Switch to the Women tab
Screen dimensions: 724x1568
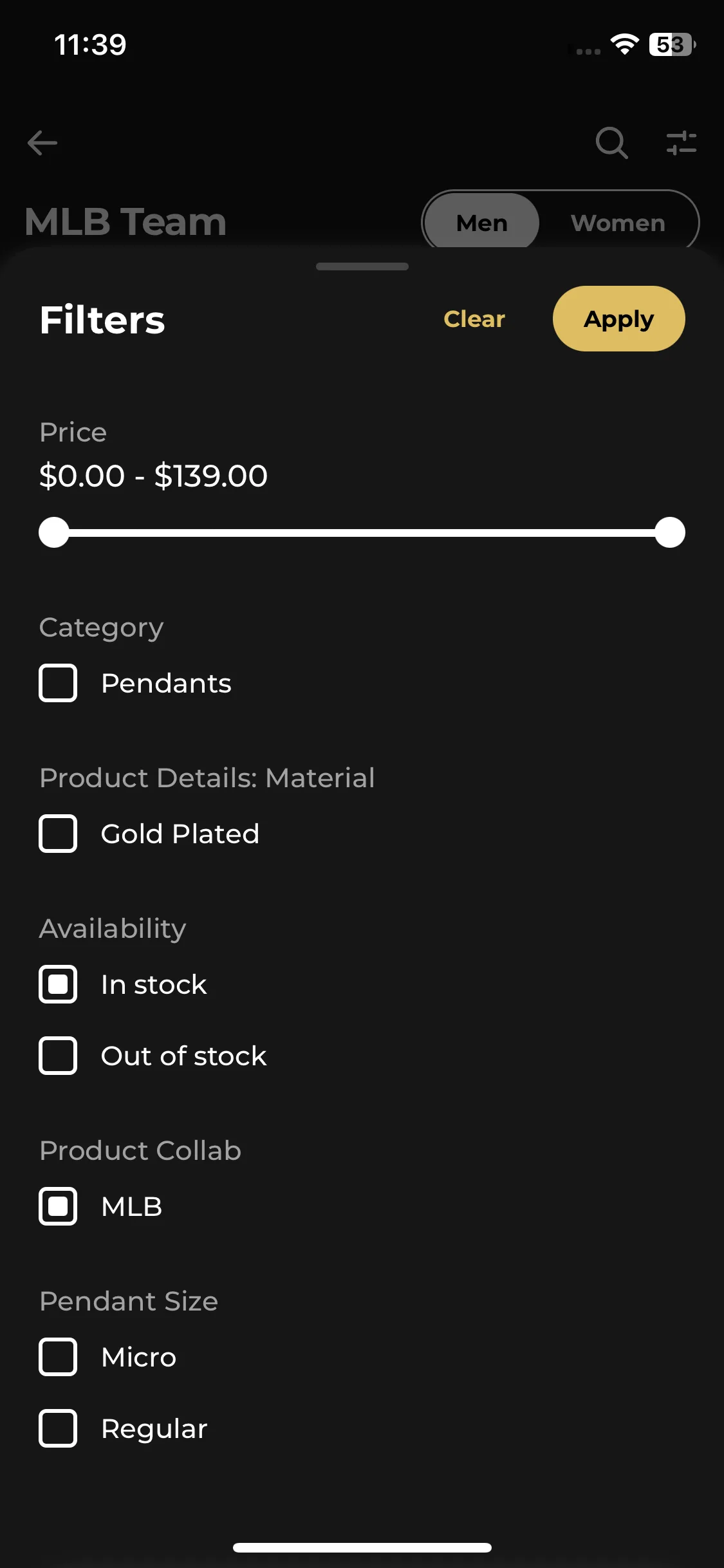click(x=618, y=222)
